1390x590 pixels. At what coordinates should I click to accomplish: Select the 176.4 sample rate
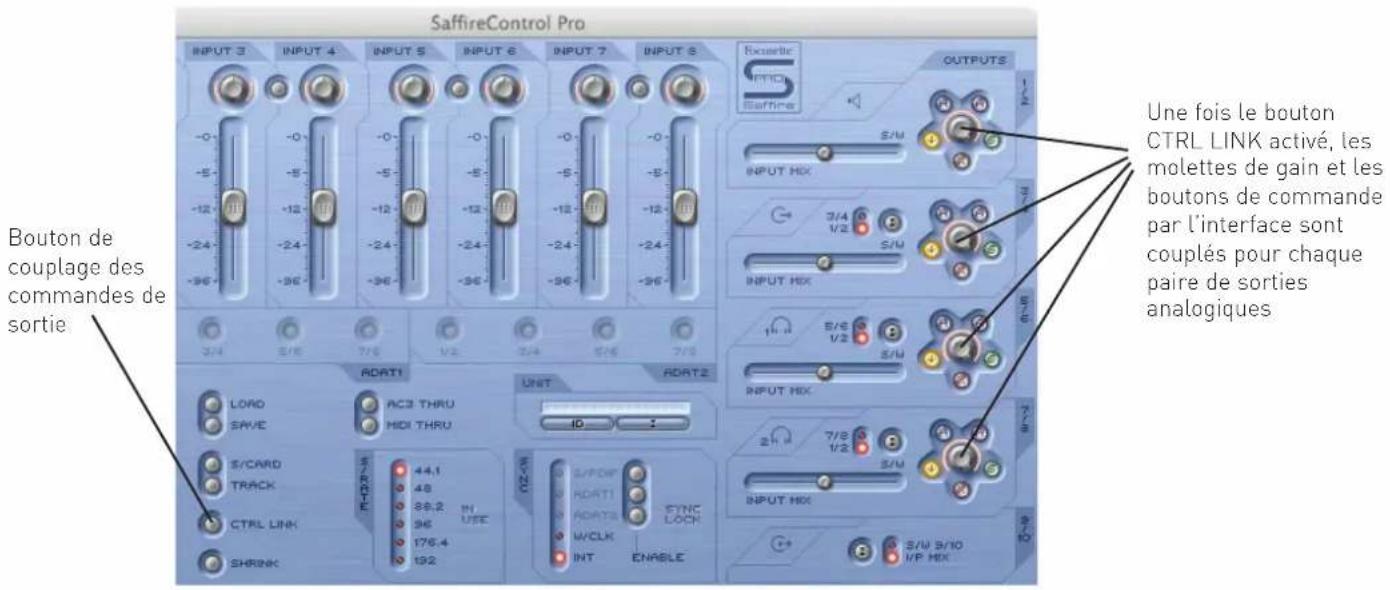click(x=398, y=543)
